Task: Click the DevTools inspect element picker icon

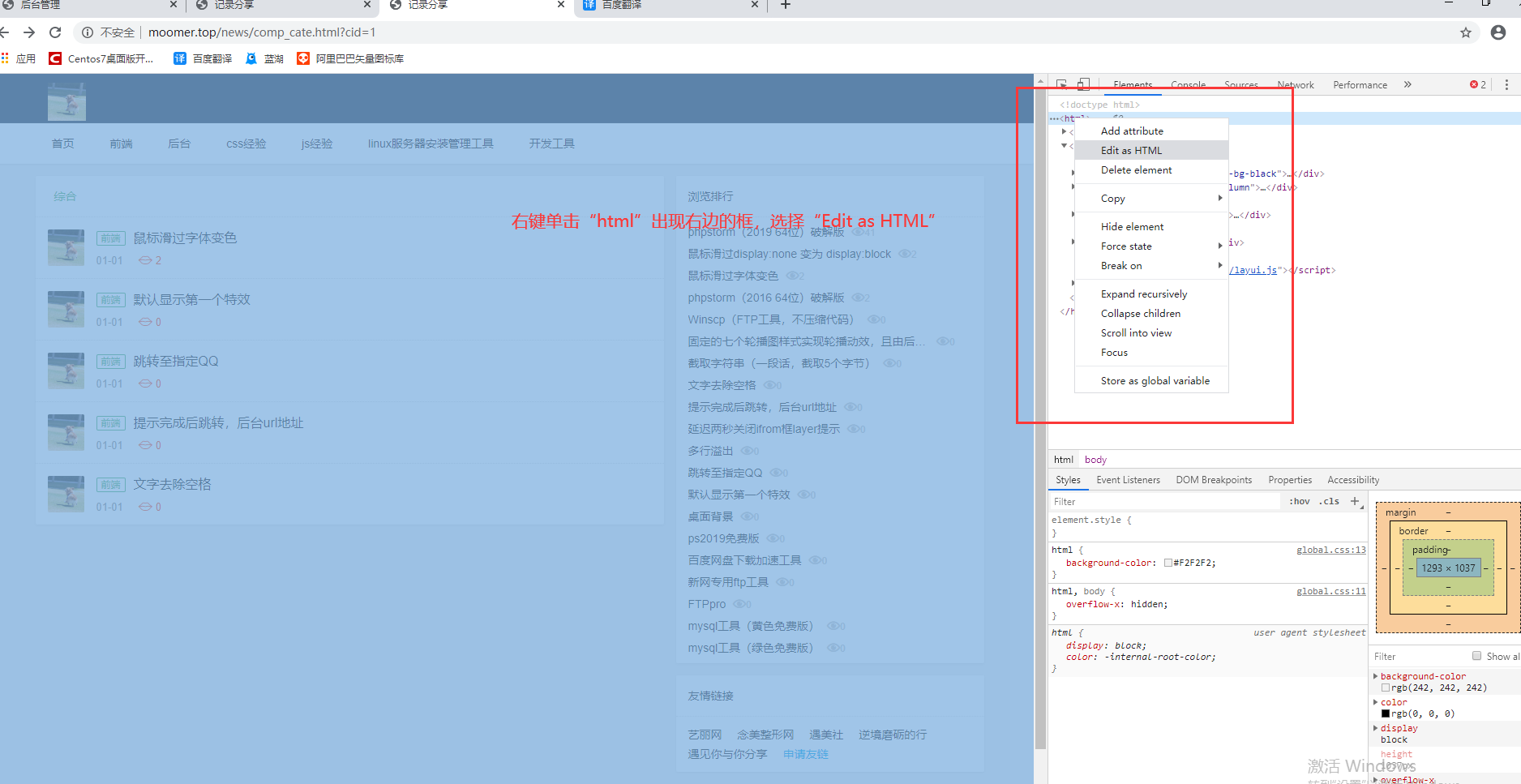Action: point(1061,84)
